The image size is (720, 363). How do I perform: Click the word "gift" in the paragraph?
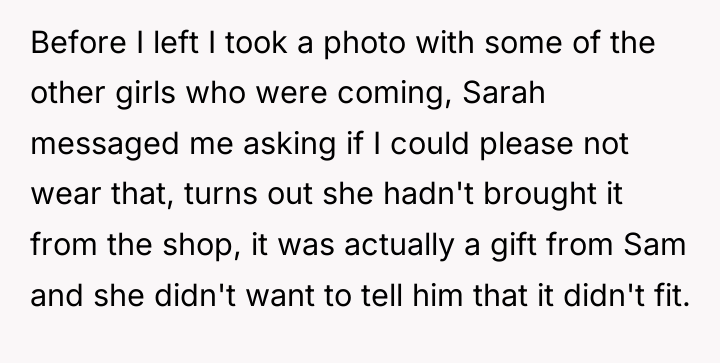(513, 245)
